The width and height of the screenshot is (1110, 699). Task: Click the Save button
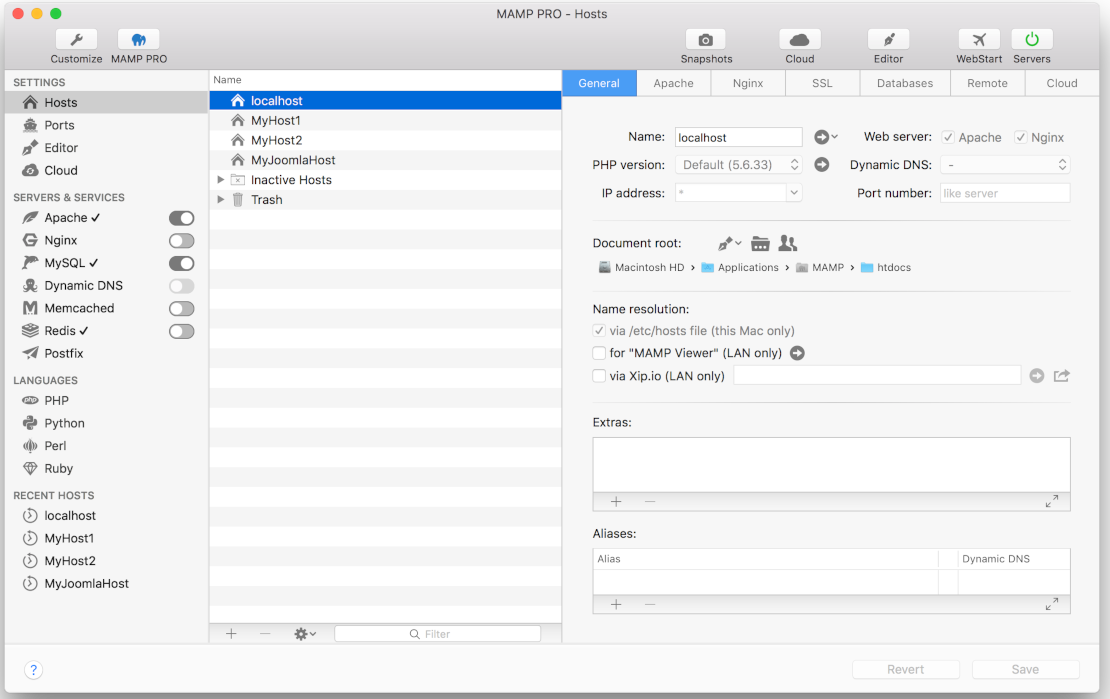1025,670
